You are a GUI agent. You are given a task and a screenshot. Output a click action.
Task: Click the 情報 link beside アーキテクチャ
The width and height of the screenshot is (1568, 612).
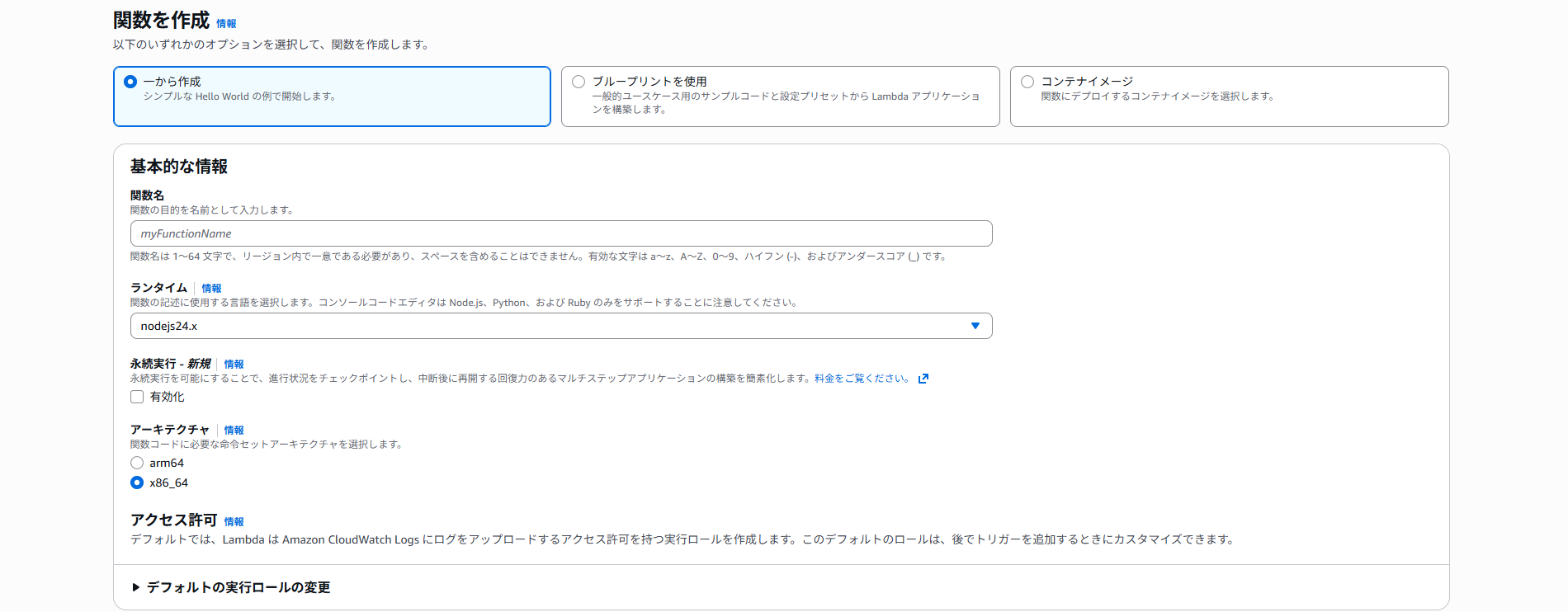(234, 431)
